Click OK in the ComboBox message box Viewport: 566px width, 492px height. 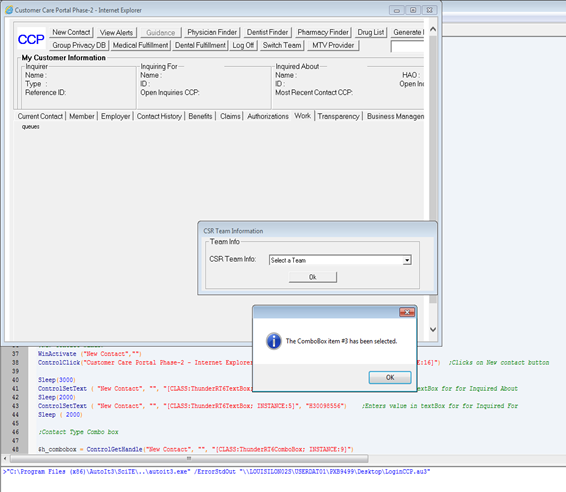pos(390,378)
